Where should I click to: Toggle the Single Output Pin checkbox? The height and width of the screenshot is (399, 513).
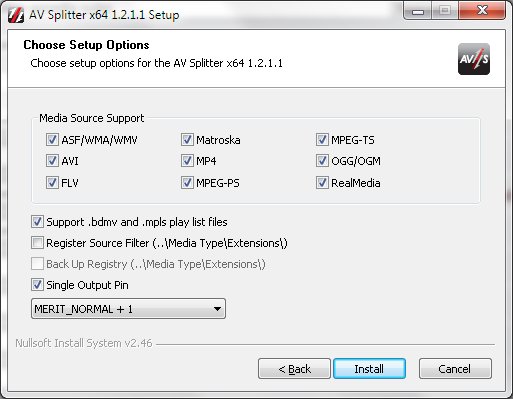click(37, 285)
